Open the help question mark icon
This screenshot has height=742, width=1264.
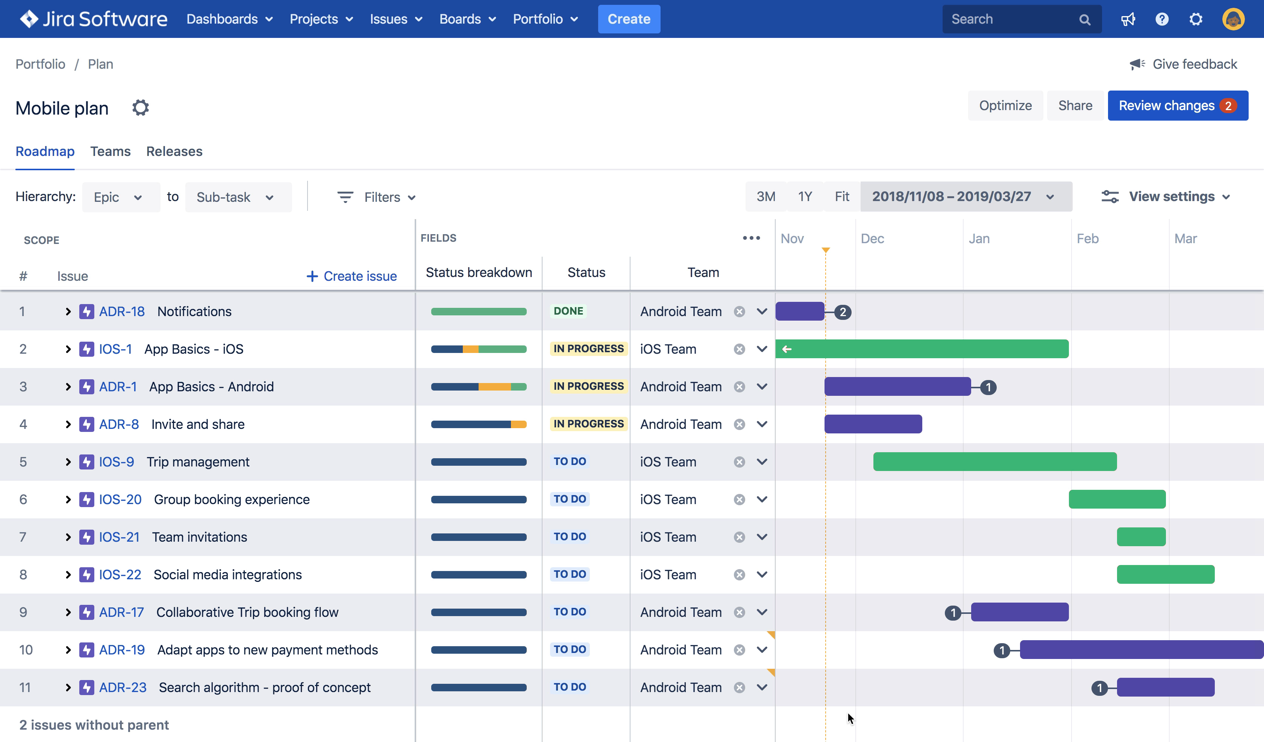point(1162,19)
